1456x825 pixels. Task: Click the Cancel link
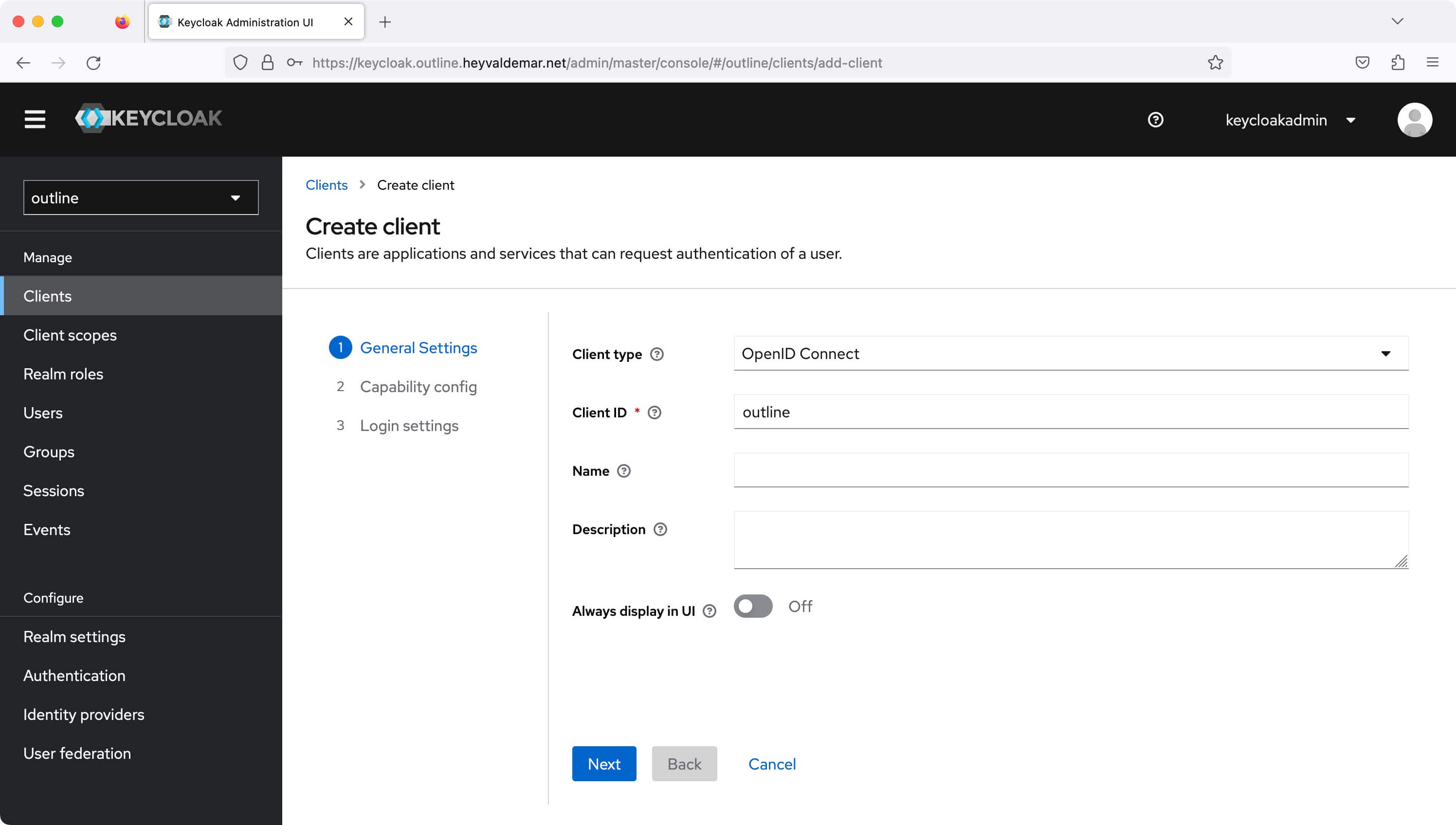(772, 764)
